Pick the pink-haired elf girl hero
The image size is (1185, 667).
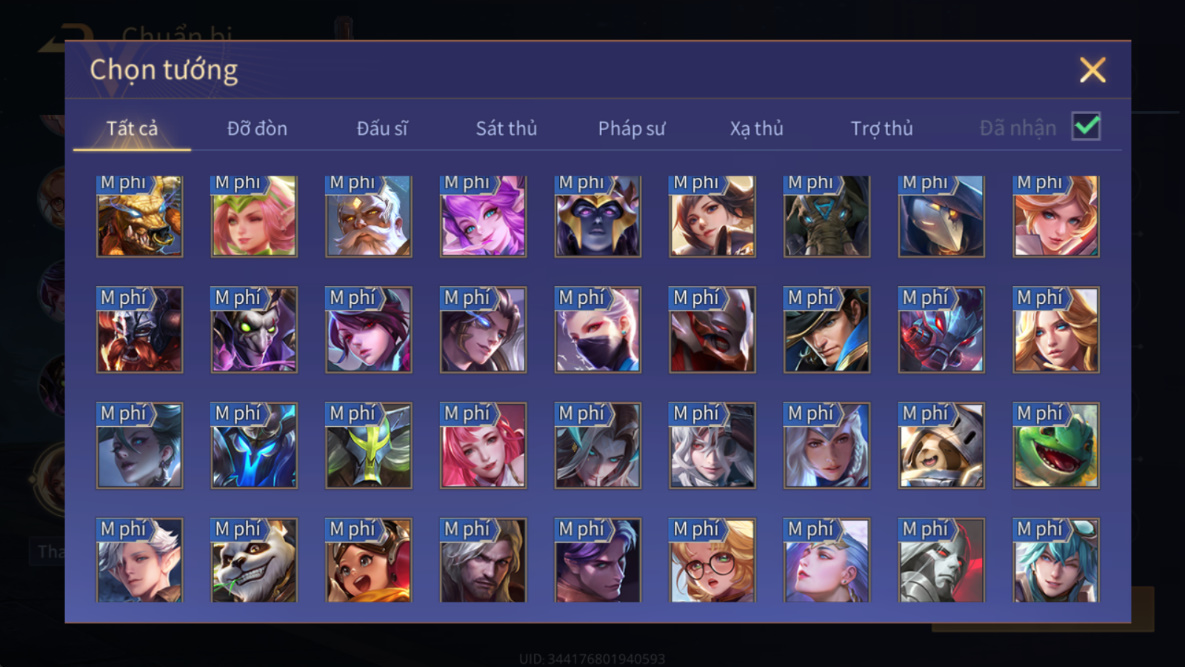(254, 216)
